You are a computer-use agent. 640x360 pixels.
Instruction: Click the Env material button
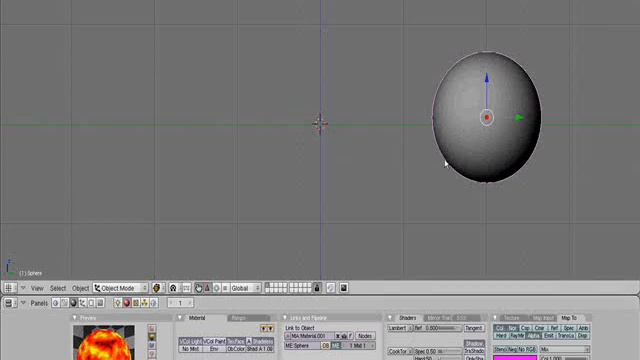point(214,349)
